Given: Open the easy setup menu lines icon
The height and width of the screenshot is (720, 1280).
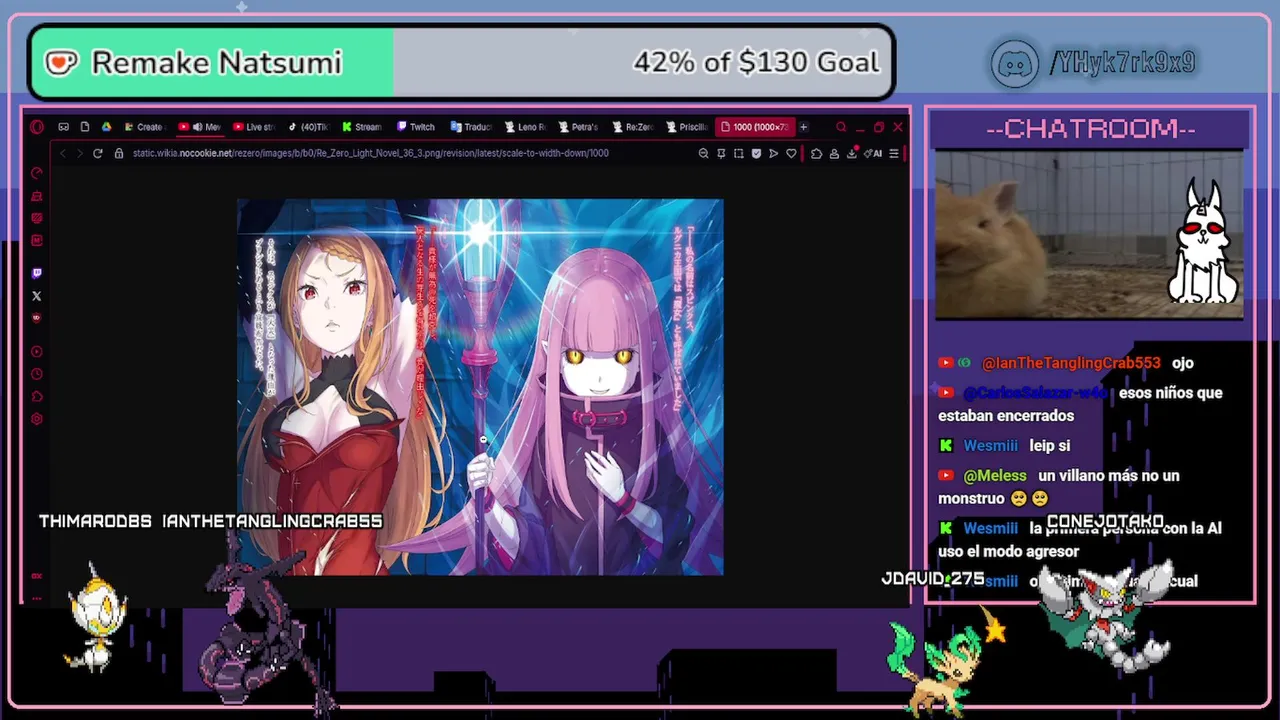Looking at the screenshot, I should 893,153.
